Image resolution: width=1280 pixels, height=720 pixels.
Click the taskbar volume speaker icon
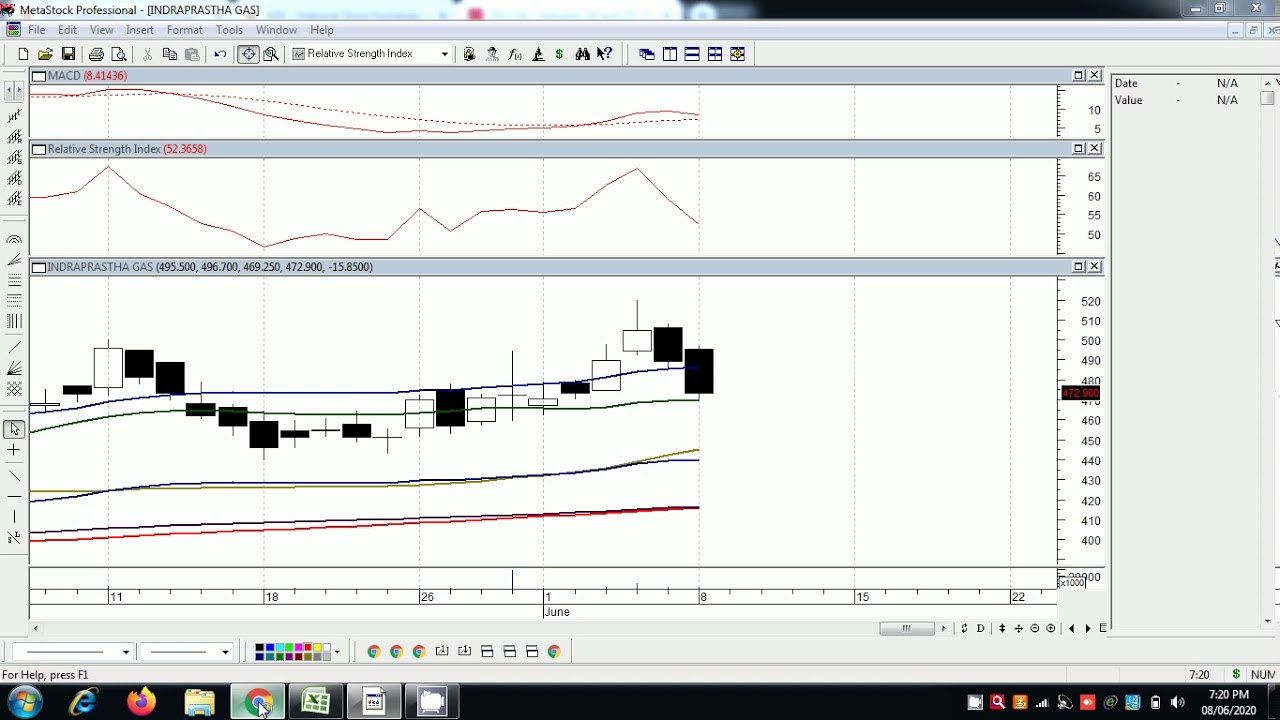coord(1177,702)
